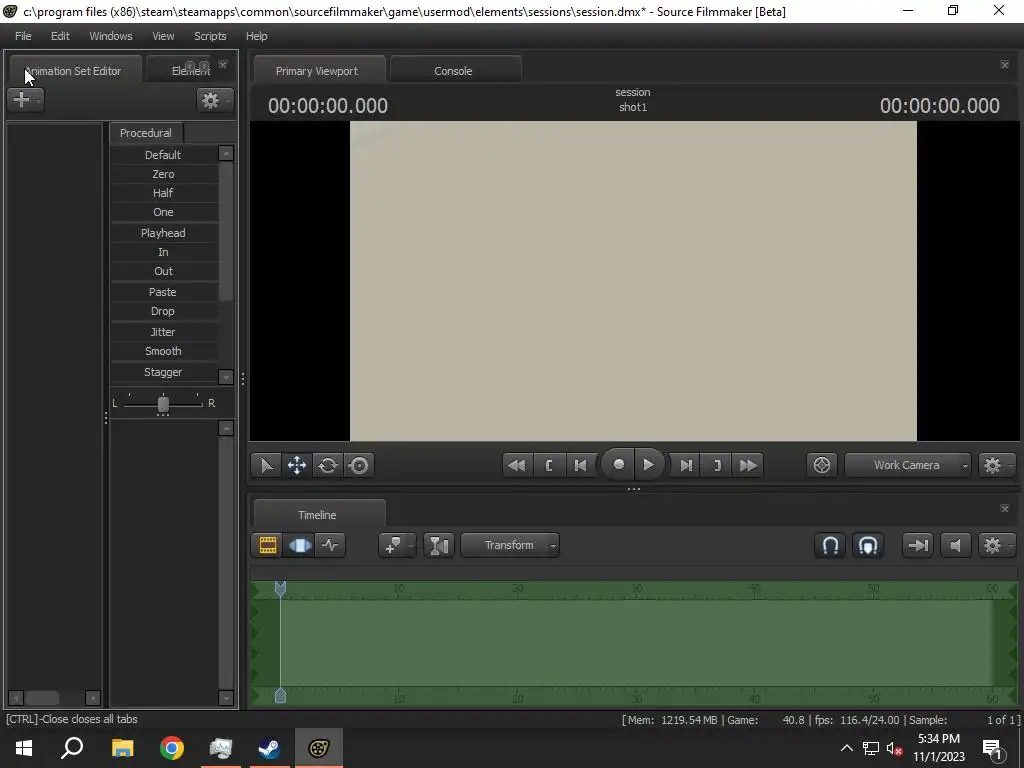
Task: Open Steam from the taskbar
Action: pos(270,748)
